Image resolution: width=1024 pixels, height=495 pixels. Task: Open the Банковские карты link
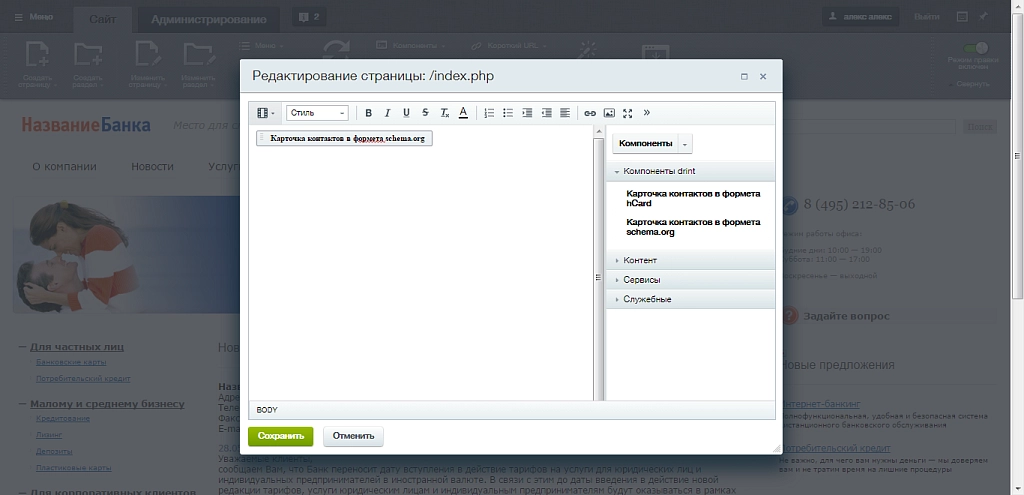[x=71, y=362]
